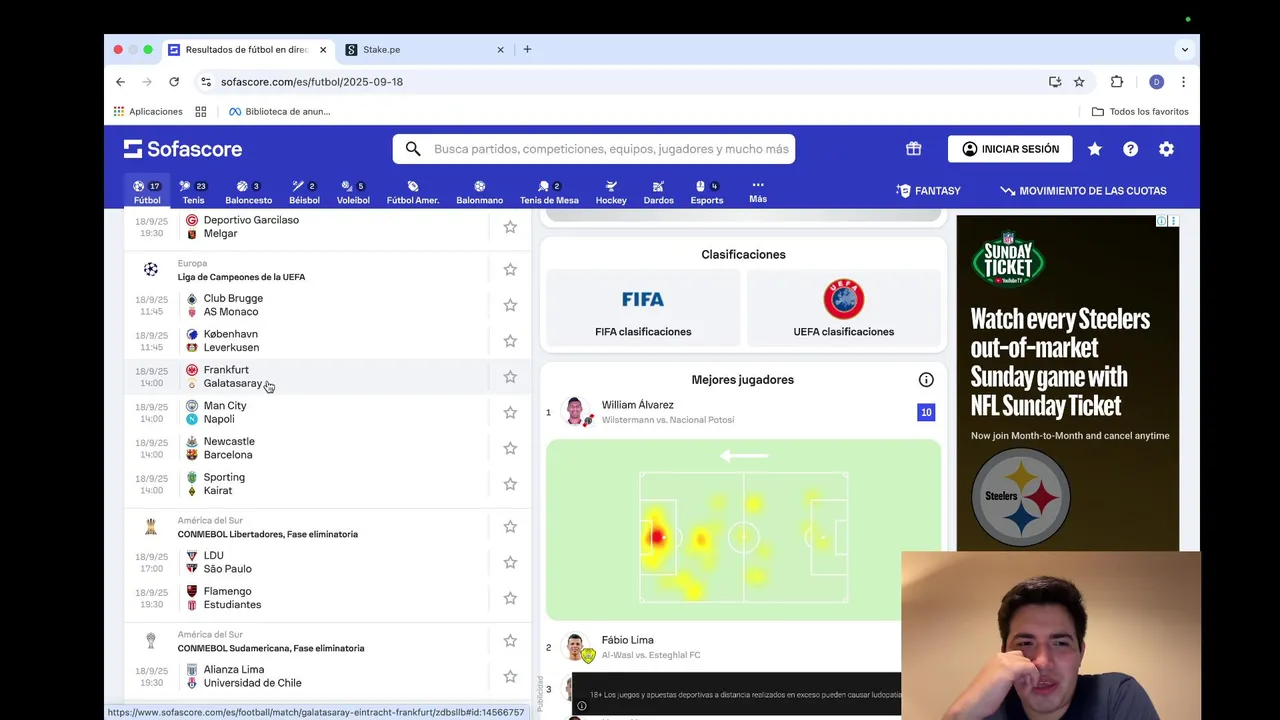This screenshot has height=720, width=1280.
Task: Open the FANTASY link
Action: click(928, 191)
